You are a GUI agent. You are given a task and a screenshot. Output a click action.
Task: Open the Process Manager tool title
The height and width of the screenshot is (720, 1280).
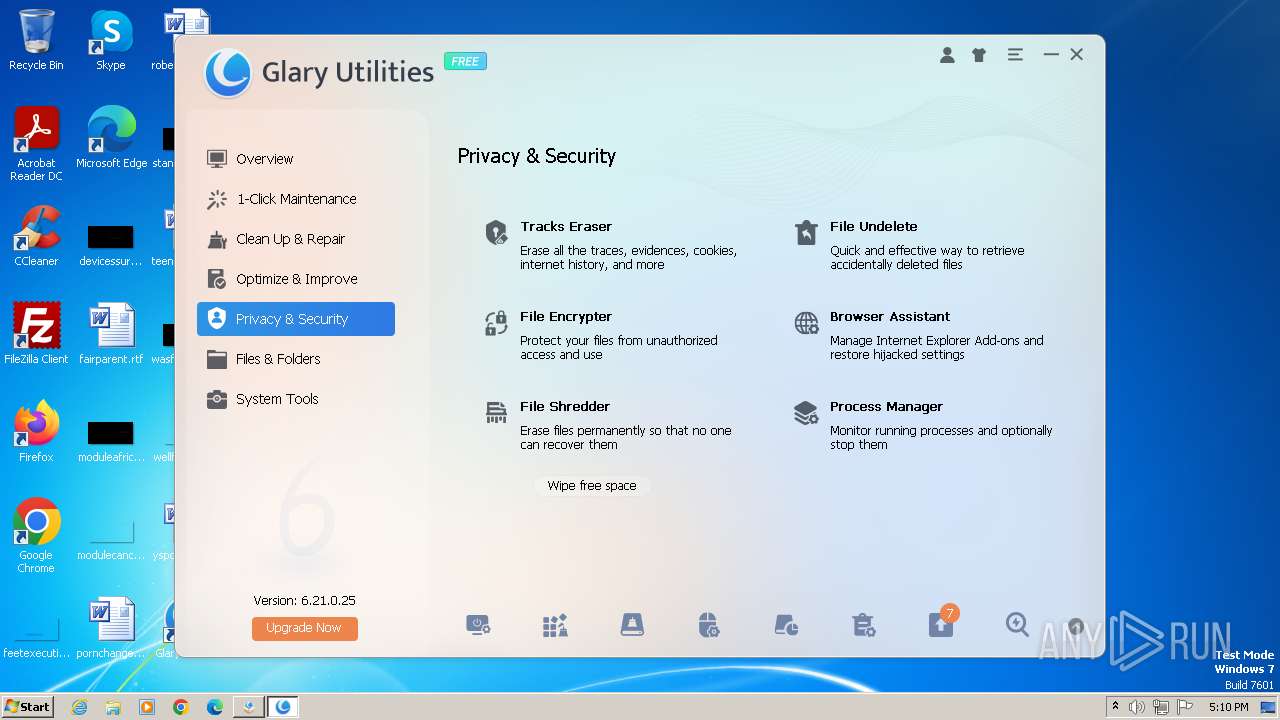click(886, 407)
